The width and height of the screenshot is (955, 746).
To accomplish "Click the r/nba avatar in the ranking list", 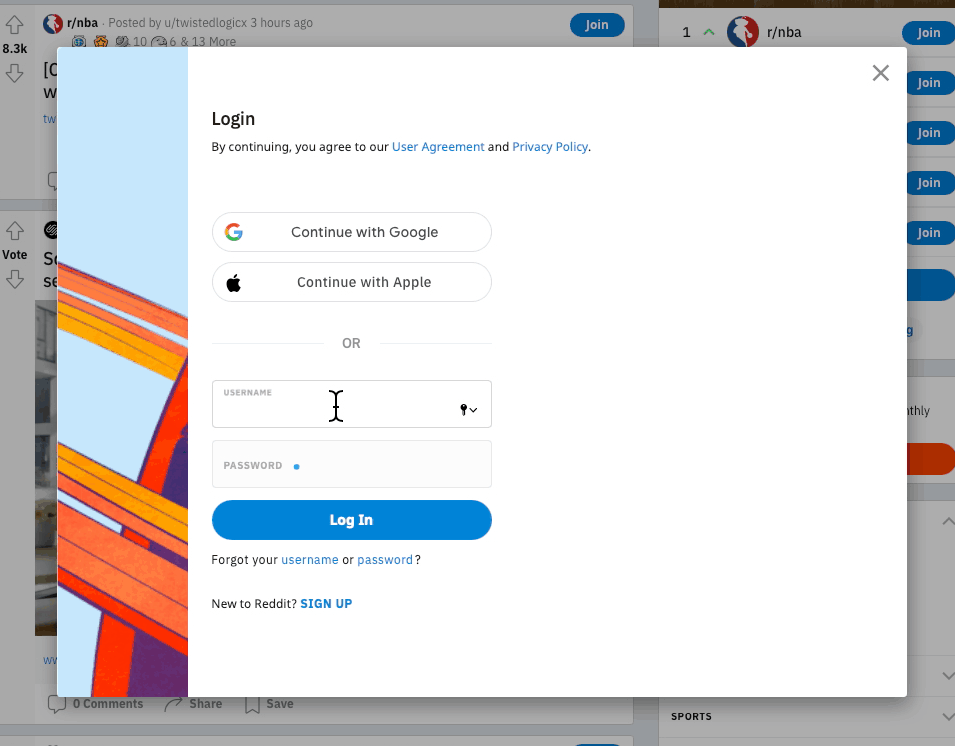I will pos(742,33).
